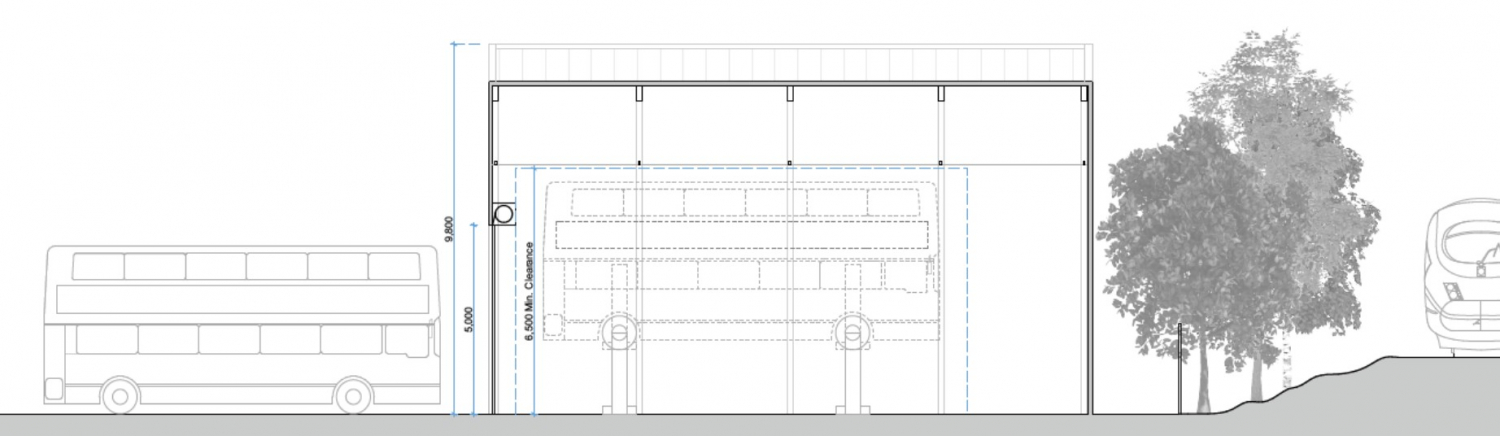Viewport: 1500px width, 436px height.
Task: Click the "5,000" dimension label
Action: 469,320
